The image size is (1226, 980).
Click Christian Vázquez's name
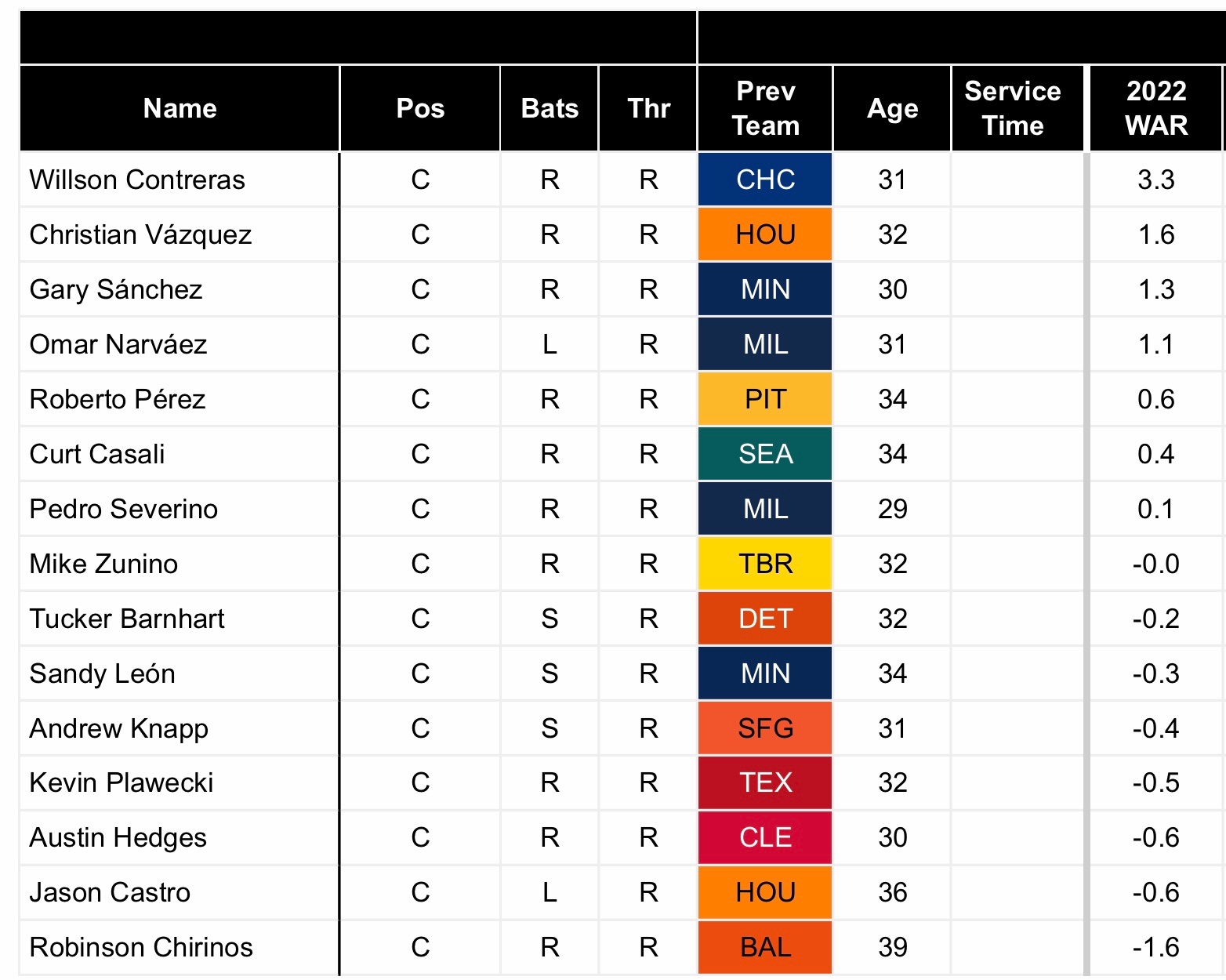(x=140, y=234)
